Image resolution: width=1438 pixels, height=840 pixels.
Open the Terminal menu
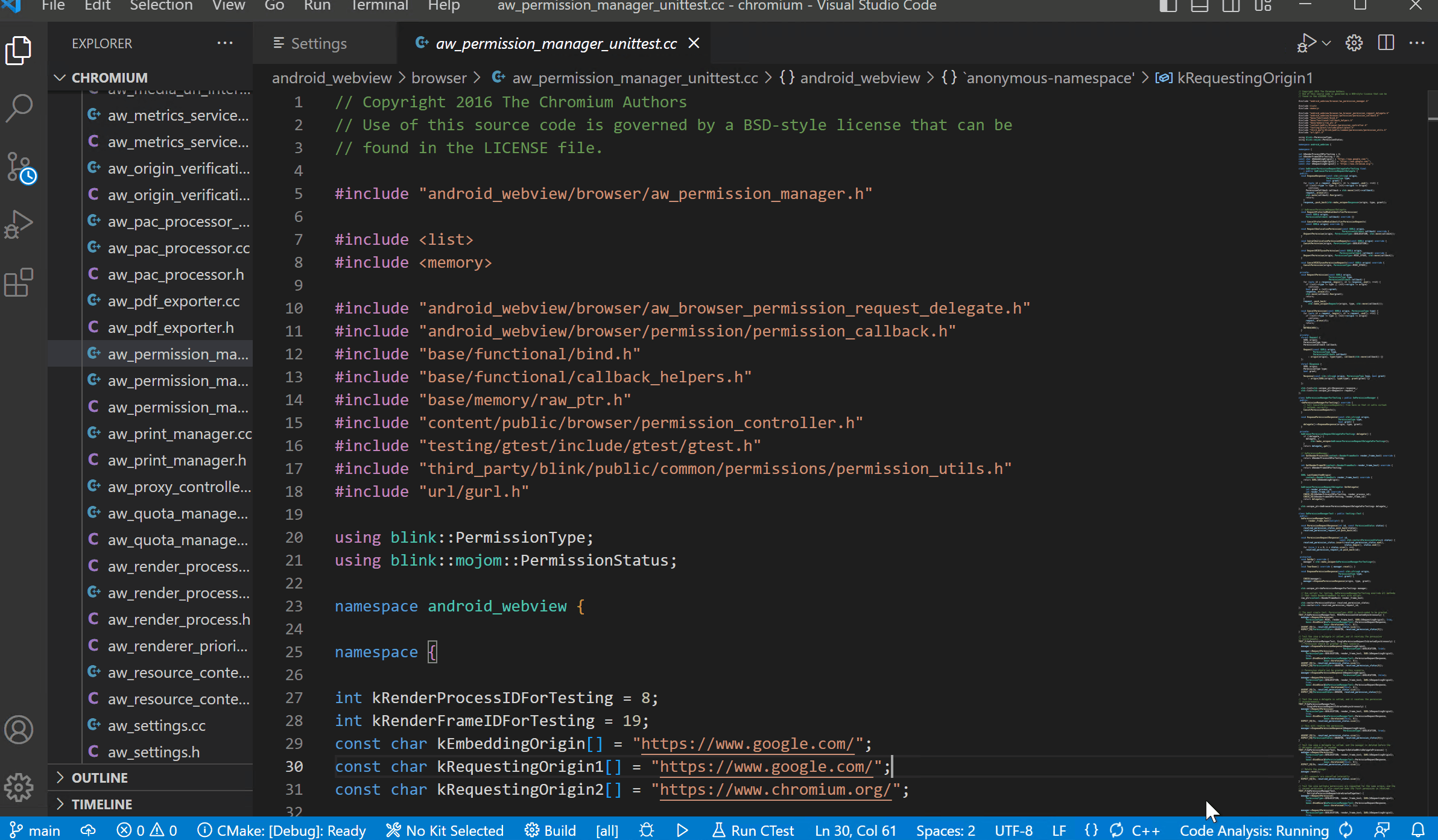point(379,7)
